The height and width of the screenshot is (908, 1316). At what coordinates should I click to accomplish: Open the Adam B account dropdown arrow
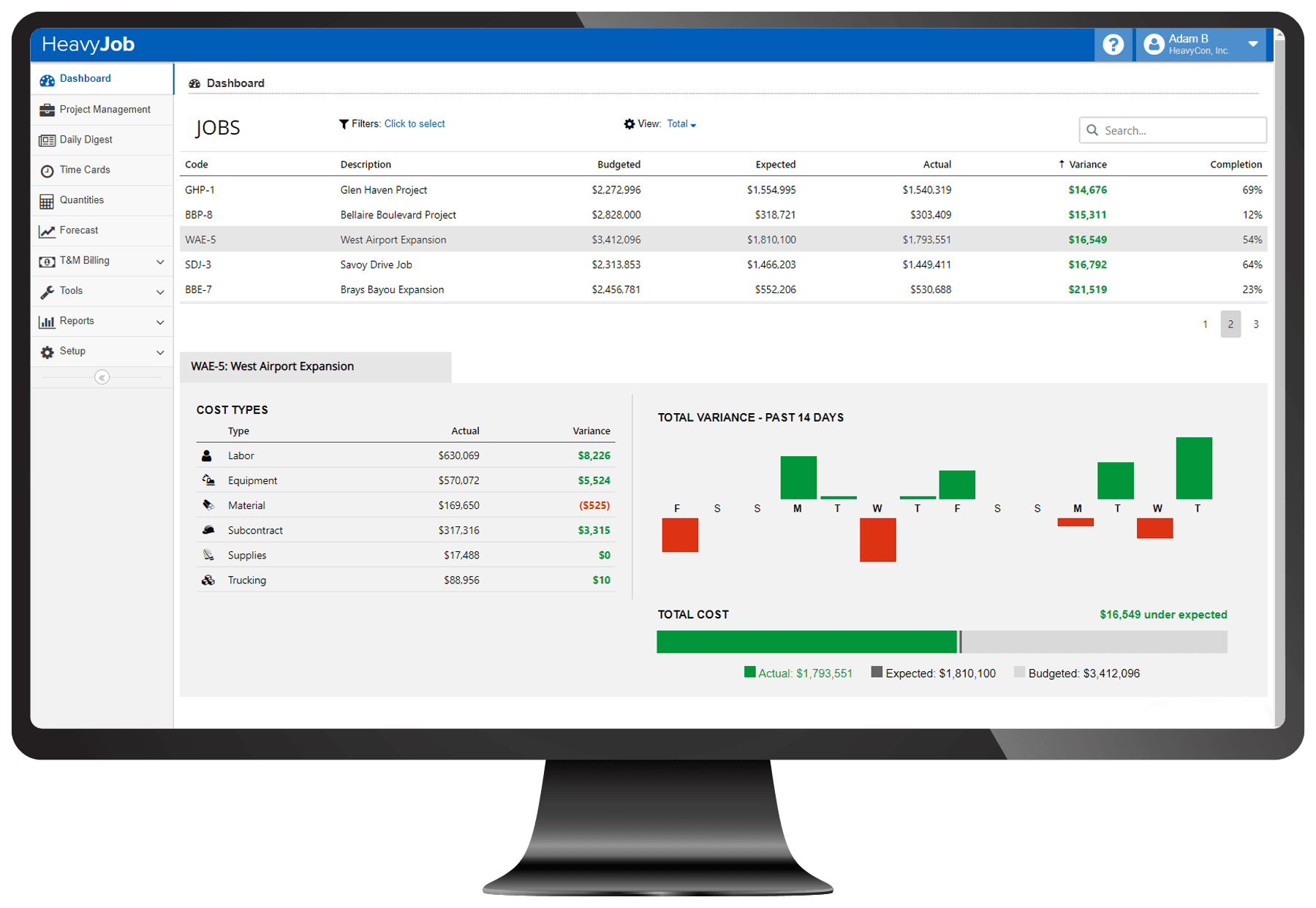[1252, 45]
